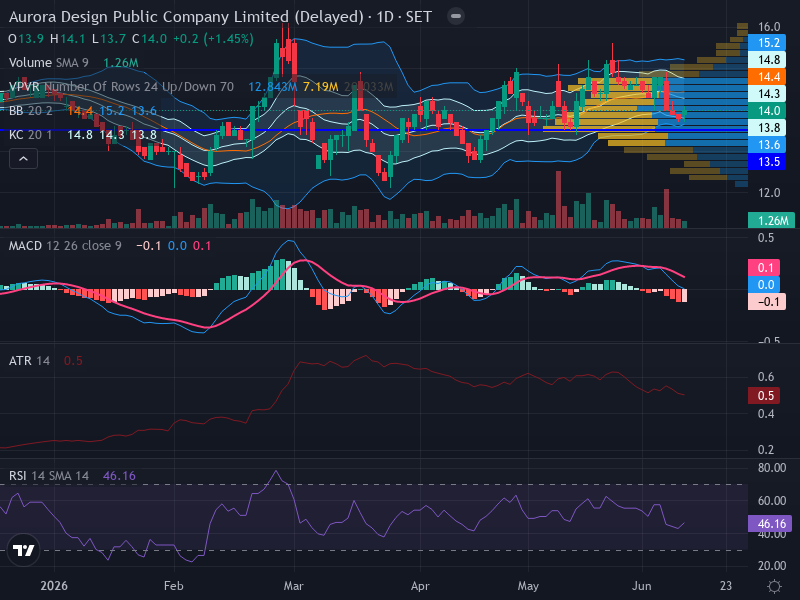Click the 14.3 price scale label
The height and width of the screenshot is (600, 800).
pyautogui.click(x=767, y=94)
